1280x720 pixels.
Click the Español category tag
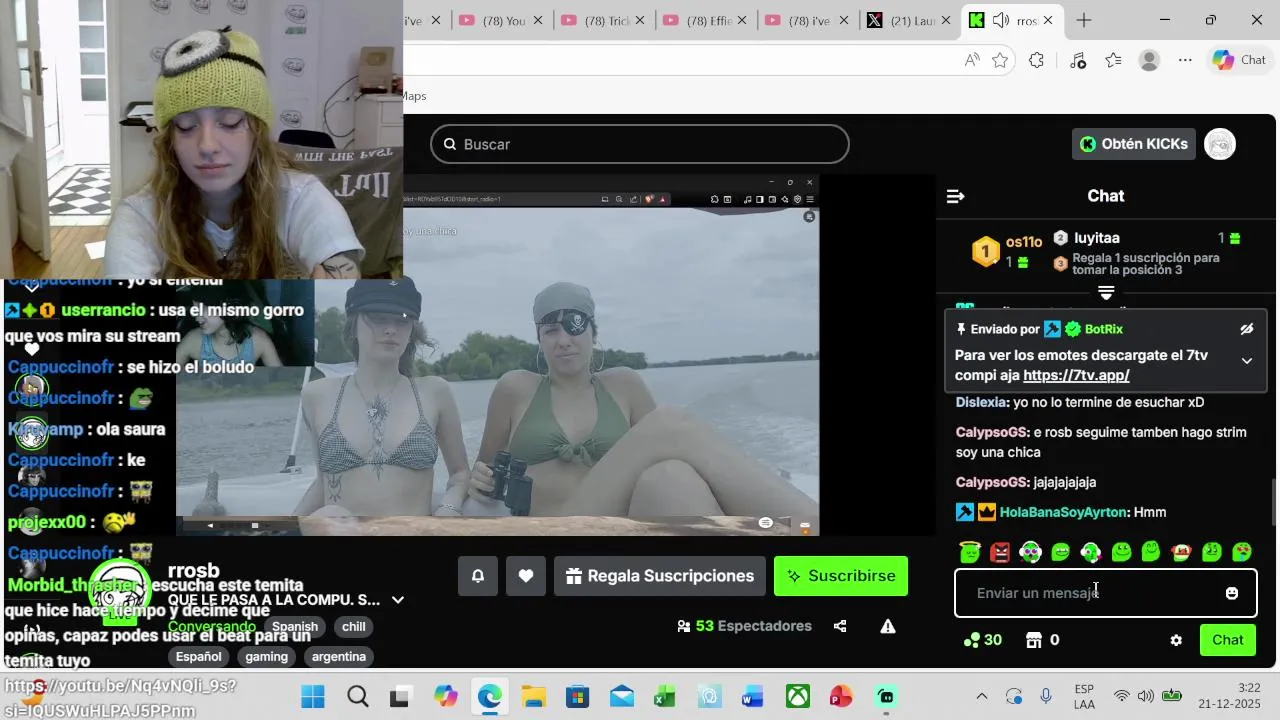[x=198, y=657]
